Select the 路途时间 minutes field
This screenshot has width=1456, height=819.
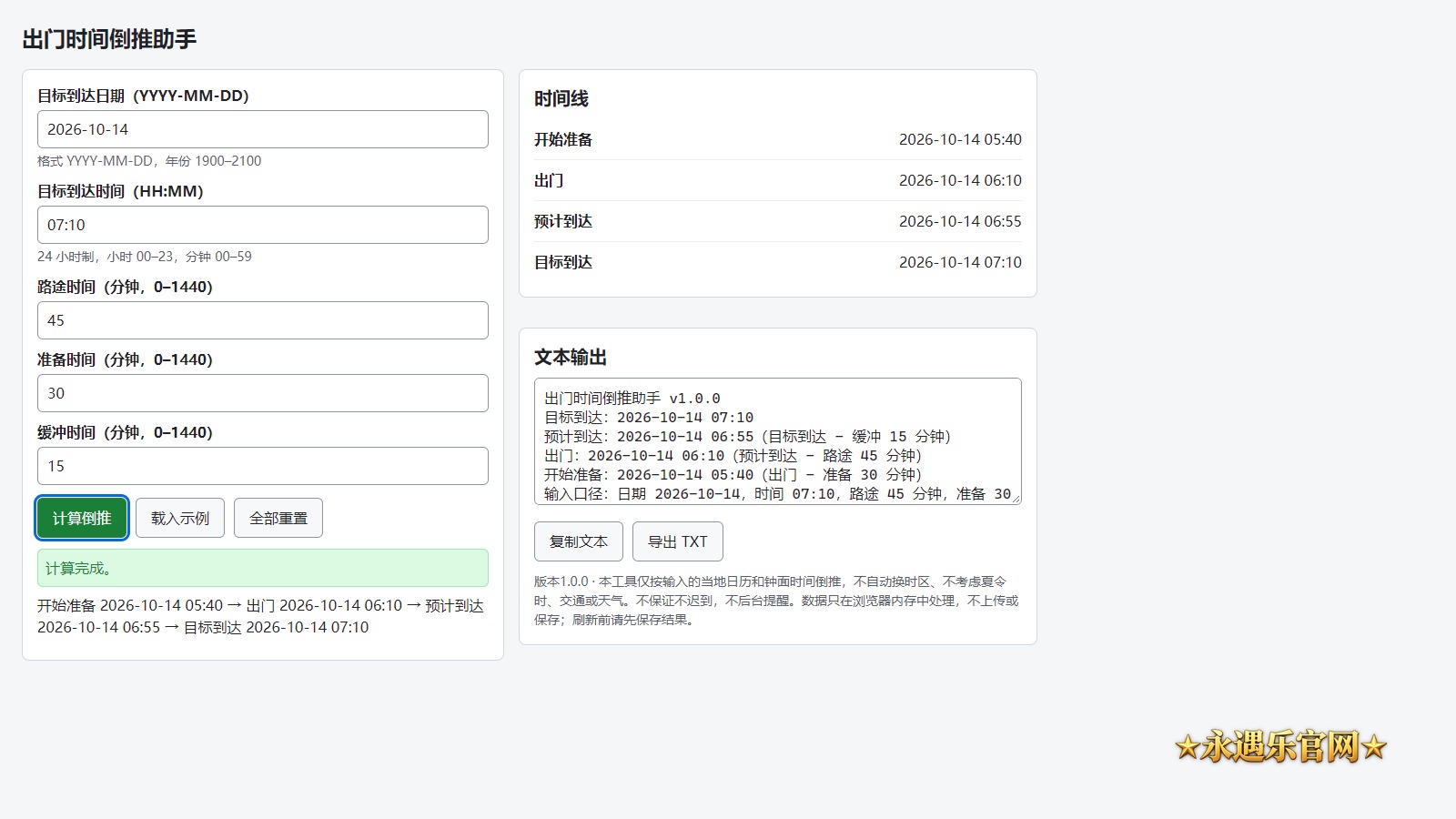pos(262,320)
